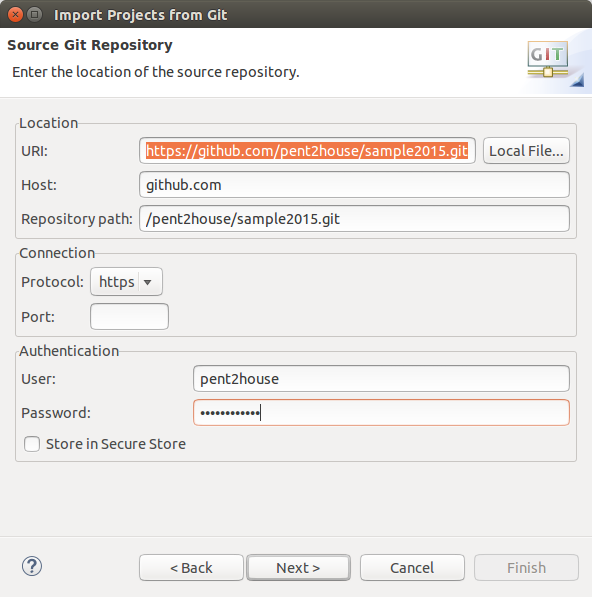Proceed with the Next button
Image resolution: width=592 pixels, height=597 pixels.
(298, 568)
